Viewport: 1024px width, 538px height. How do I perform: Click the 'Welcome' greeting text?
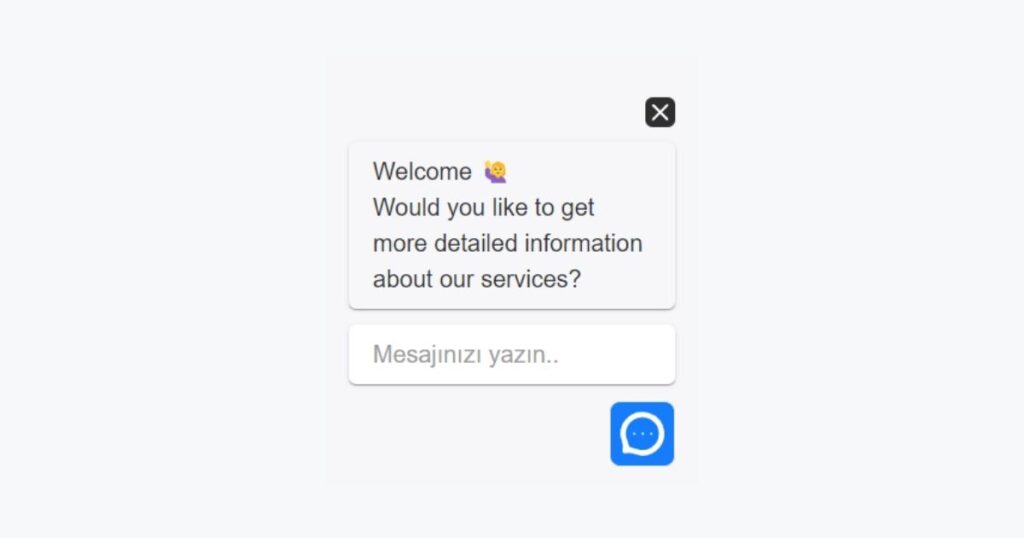pos(422,172)
